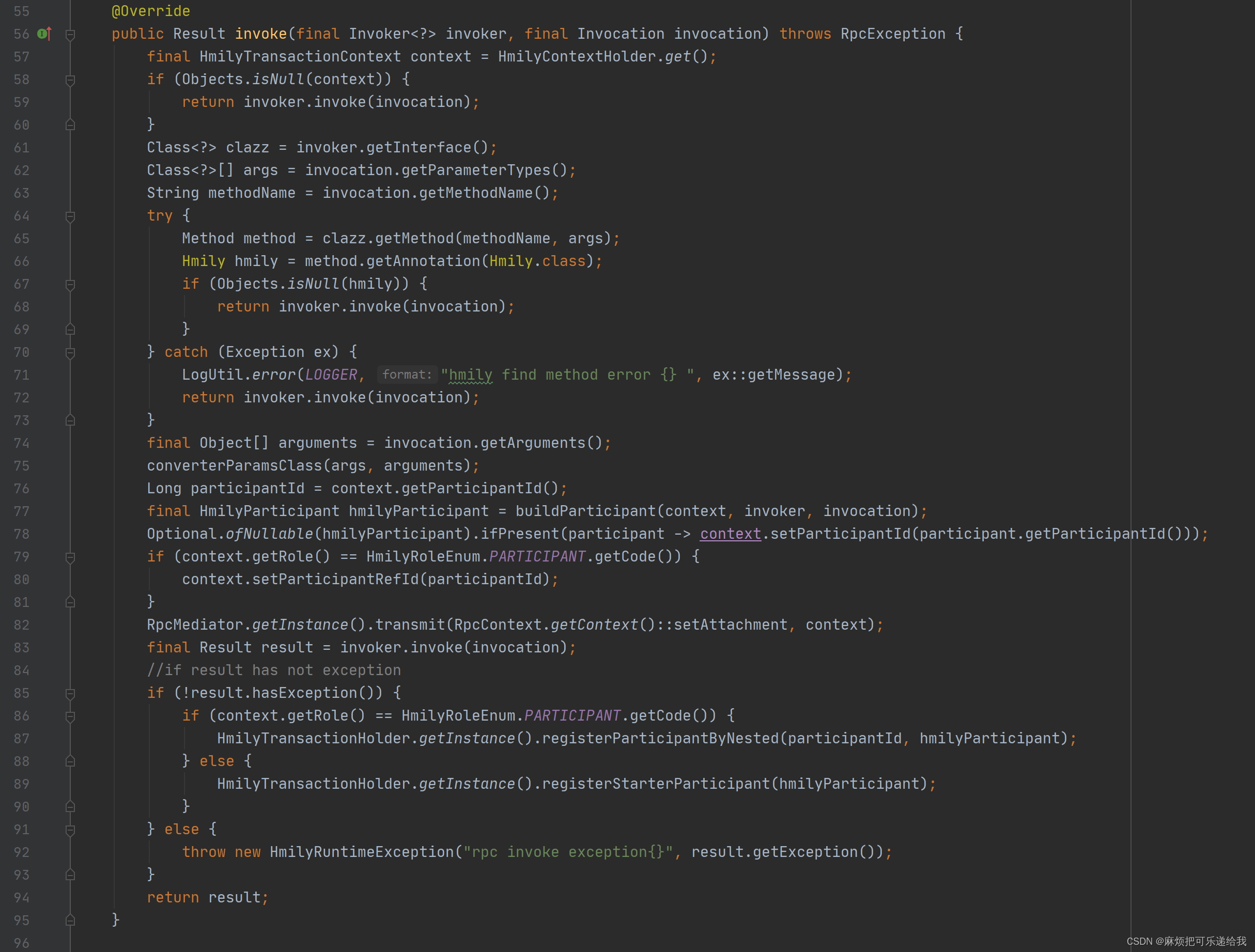Click HmilyContextHolder on line 57
The width and height of the screenshot is (1255, 952).
577,57
